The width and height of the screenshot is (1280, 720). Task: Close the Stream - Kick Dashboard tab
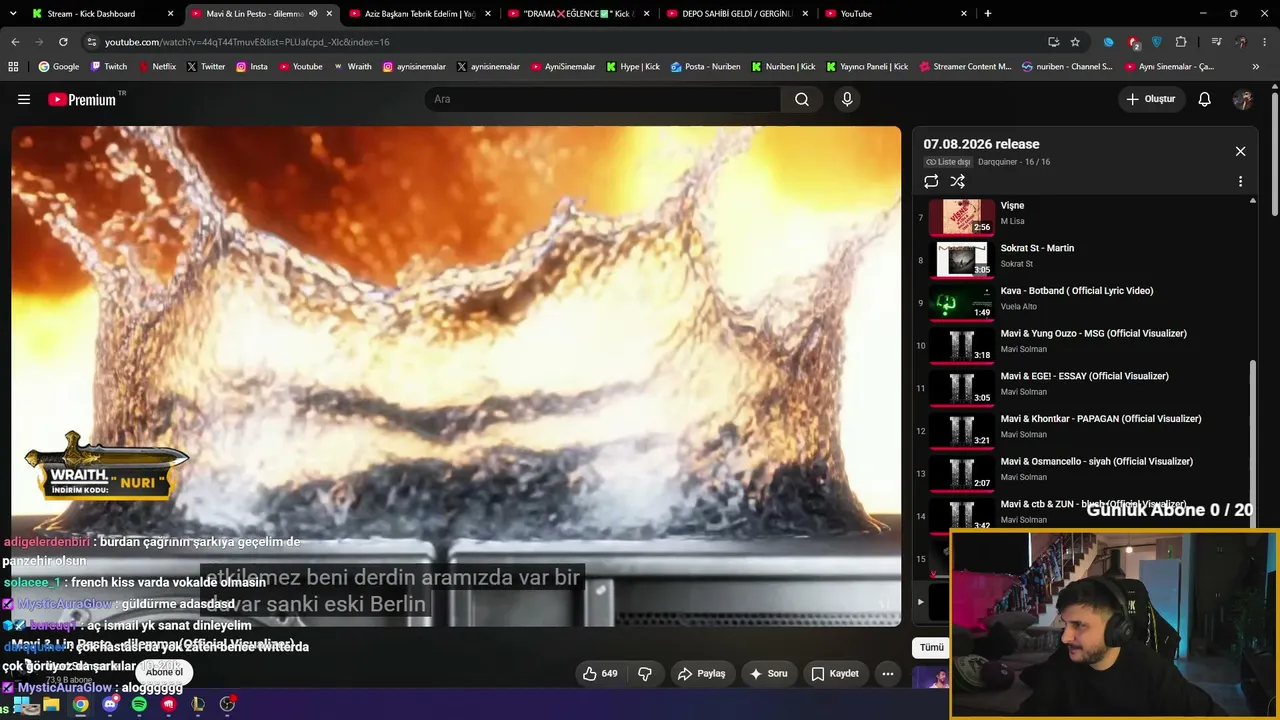click(x=170, y=14)
